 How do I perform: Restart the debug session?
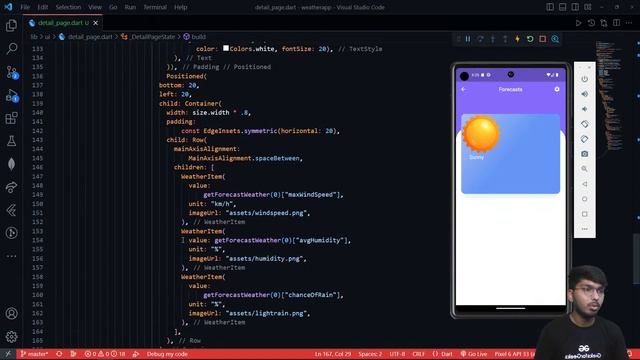pos(530,39)
